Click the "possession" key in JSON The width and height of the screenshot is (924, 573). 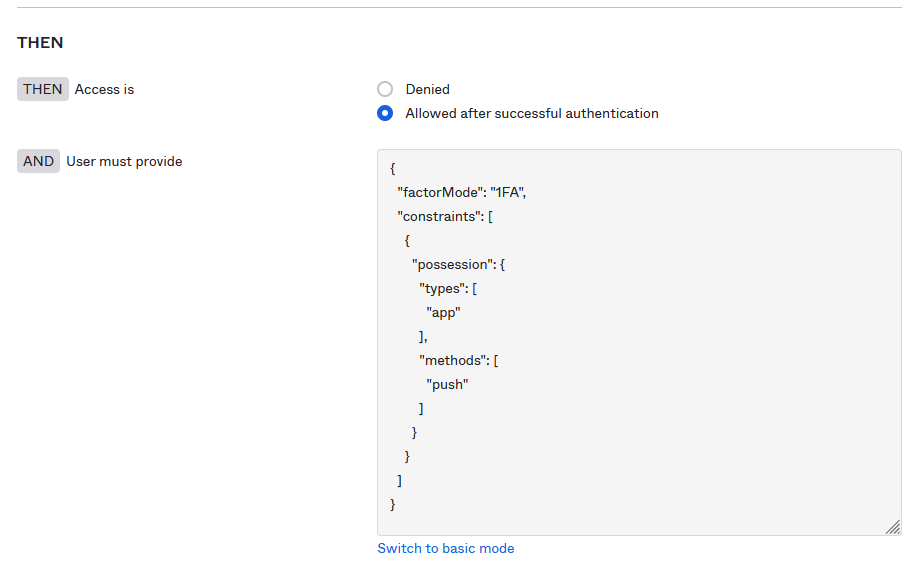click(x=454, y=264)
